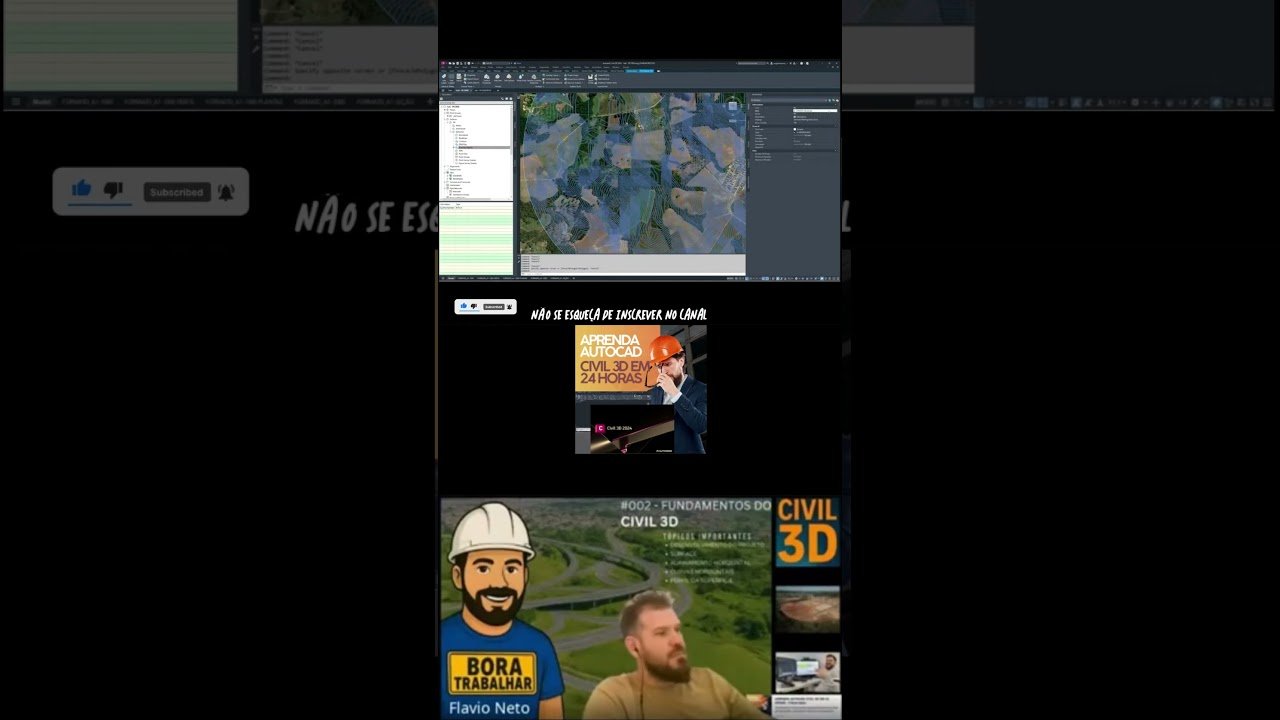This screenshot has height=720, width=1280.
Task: Click the large notification bell icon
Action: click(x=226, y=192)
